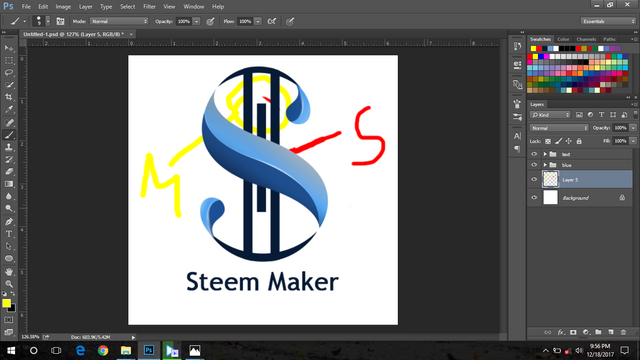
Task: Toggle lock transparent pixels
Action: [548, 141]
